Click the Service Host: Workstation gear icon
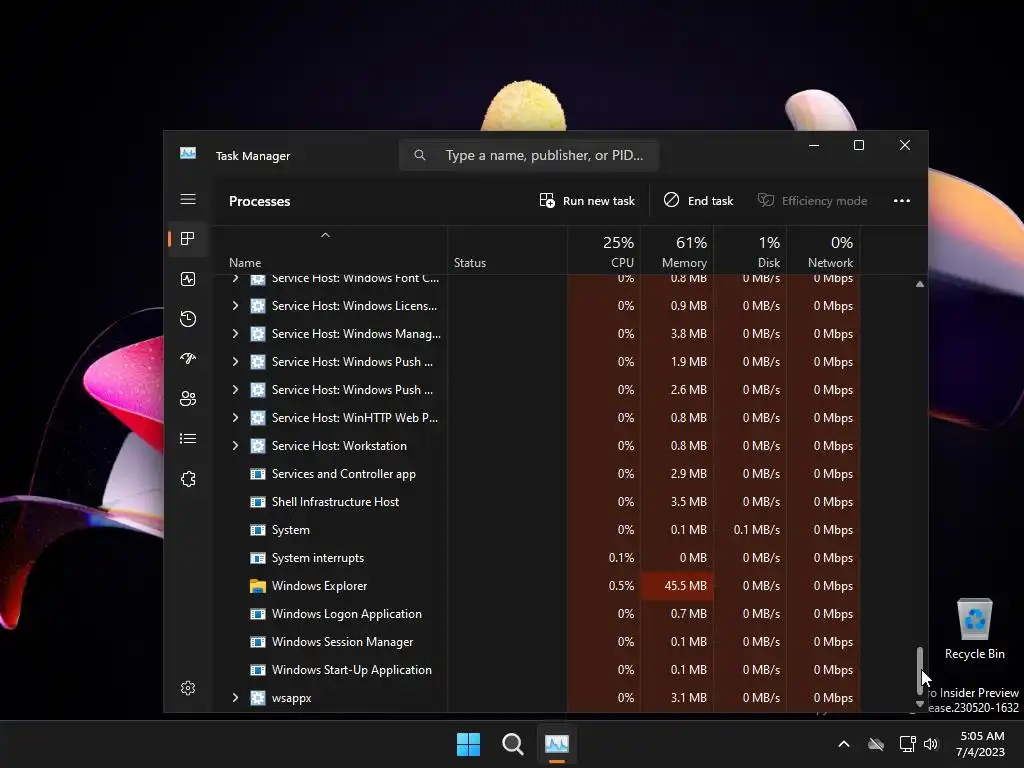 click(x=258, y=445)
